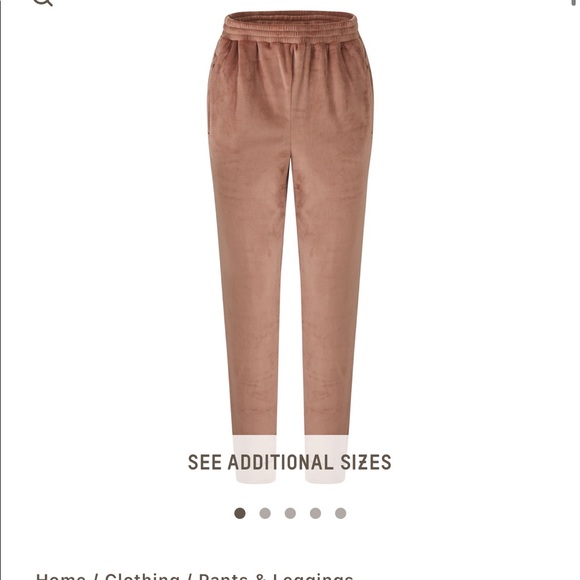Click the left side pocket of the pants

[x=212, y=92]
